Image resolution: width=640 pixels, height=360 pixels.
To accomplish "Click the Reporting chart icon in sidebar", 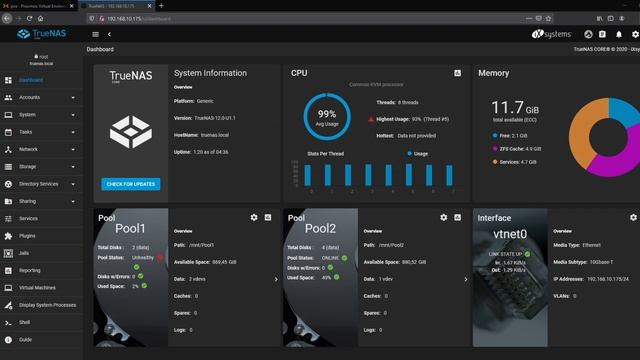I will point(8,270).
